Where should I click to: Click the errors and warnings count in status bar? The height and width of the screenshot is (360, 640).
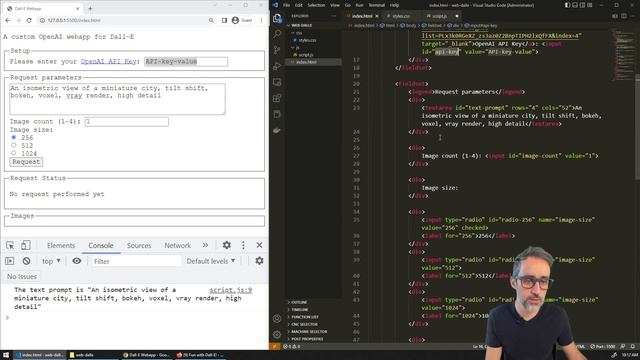pyautogui.click(x=292, y=346)
